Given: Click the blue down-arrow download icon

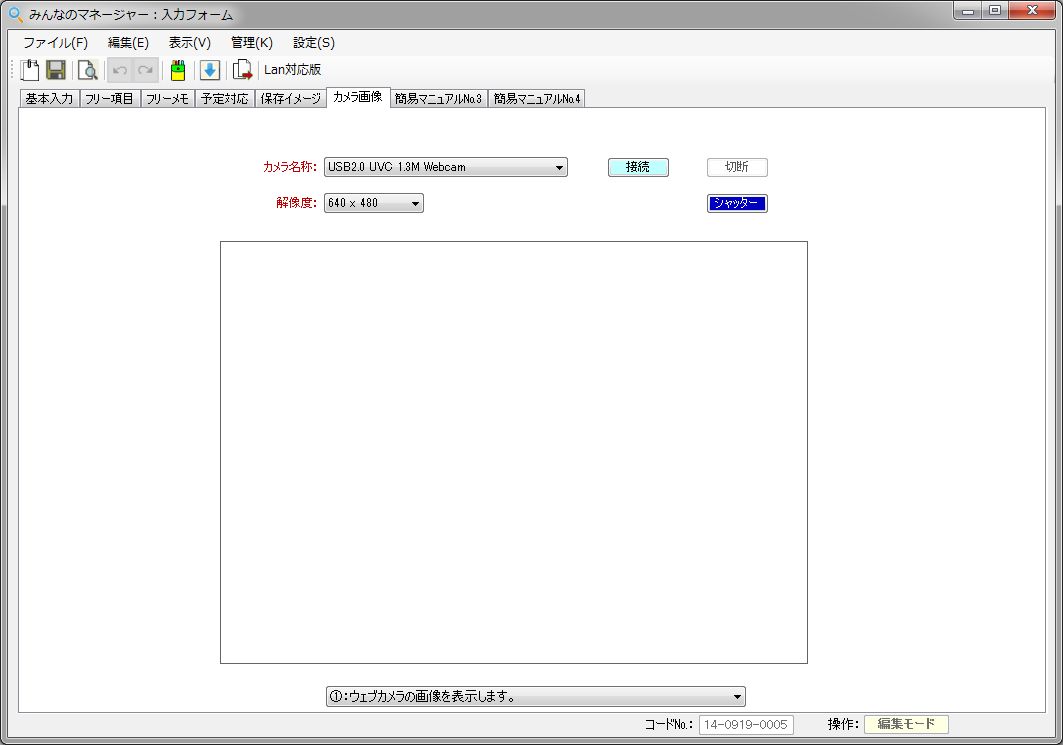Looking at the screenshot, I should [x=209, y=70].
